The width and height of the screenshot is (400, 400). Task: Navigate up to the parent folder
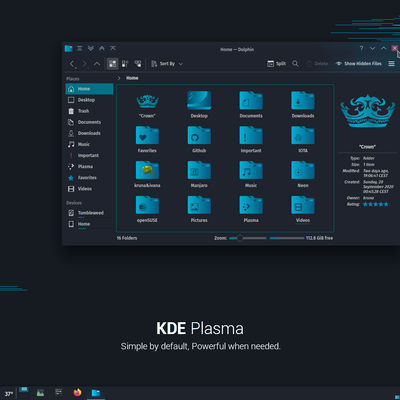(x=97, y=64)
